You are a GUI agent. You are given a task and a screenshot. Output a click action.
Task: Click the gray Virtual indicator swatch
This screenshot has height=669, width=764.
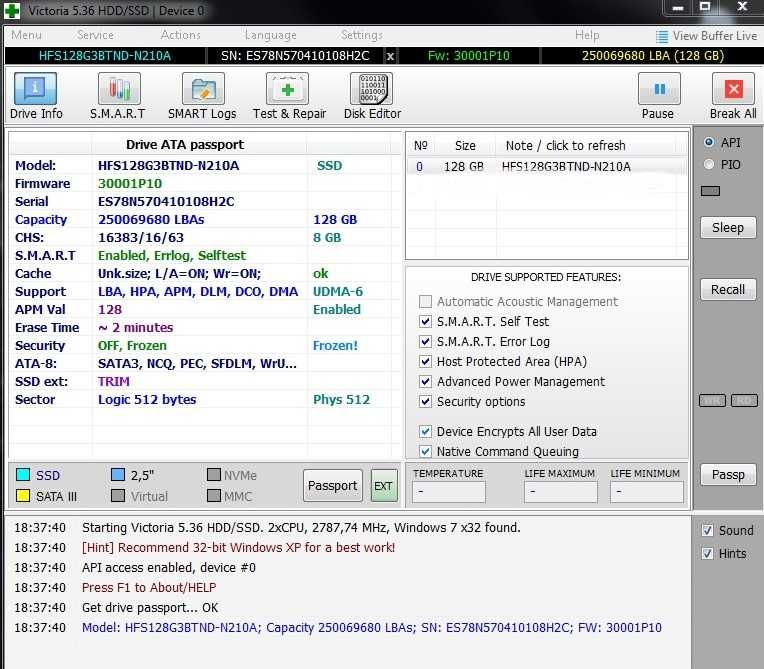pos(118,496)
